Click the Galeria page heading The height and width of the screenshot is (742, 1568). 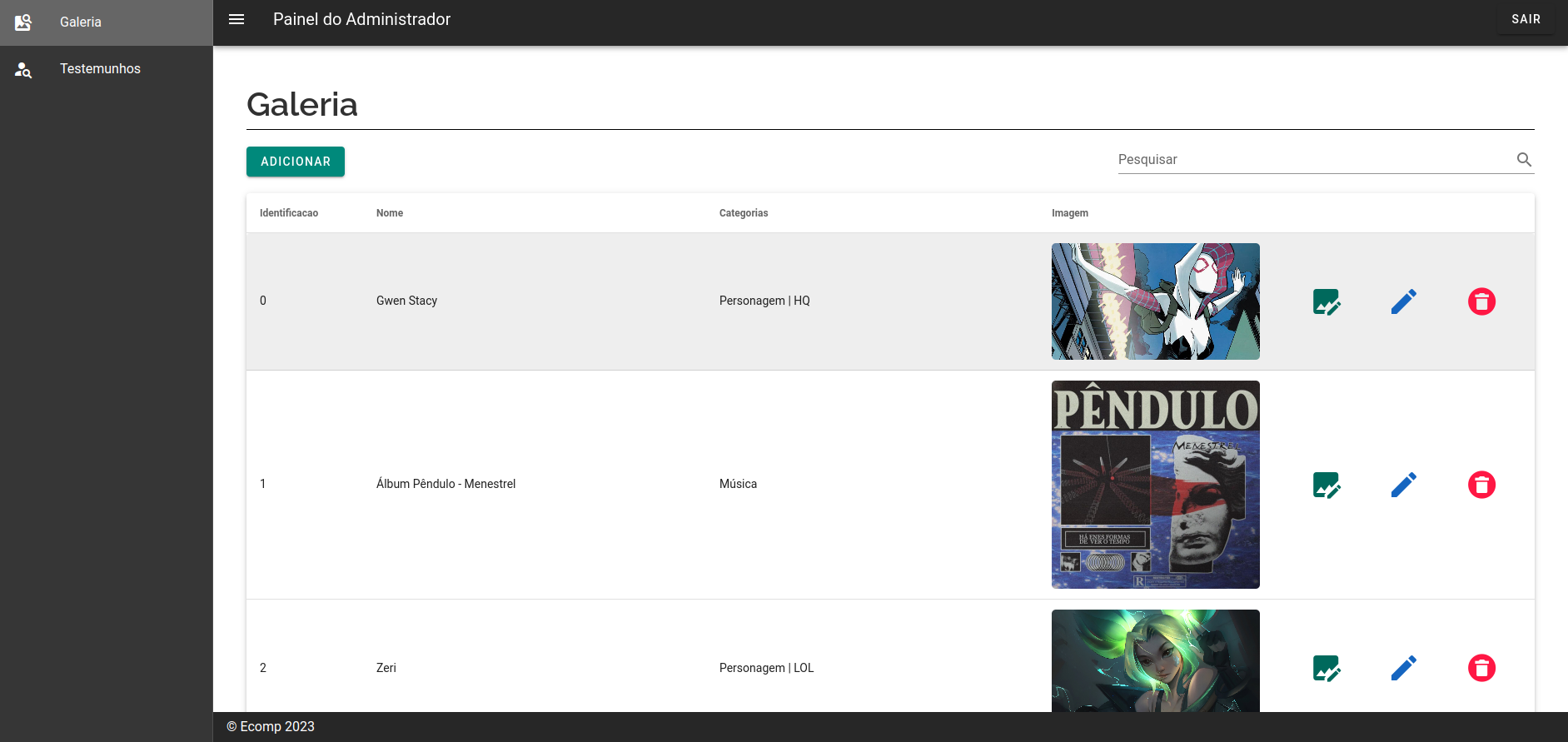pyautogui.click(x=302, y=104)
